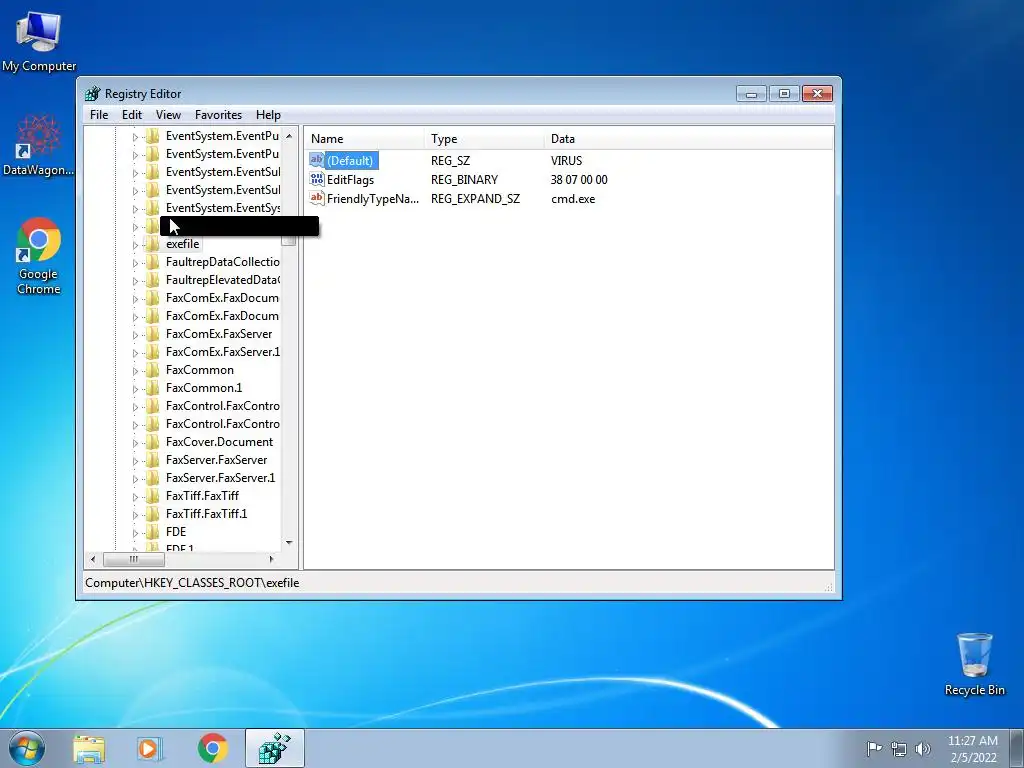
Task: Open the Favorites menu
Action: point(218,115)
